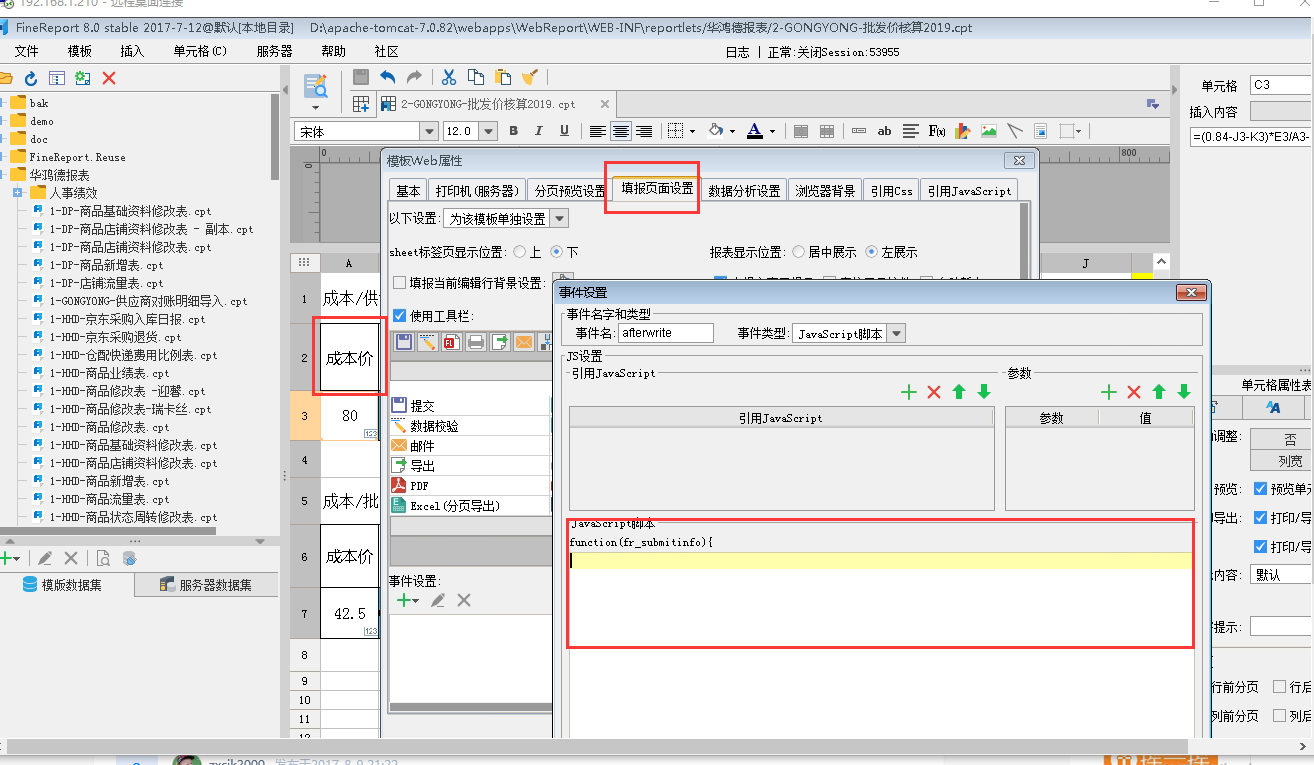1314x765 pixels.
Task: Click the Cut scissors icon in toolbar
Action: coord(449,77)
